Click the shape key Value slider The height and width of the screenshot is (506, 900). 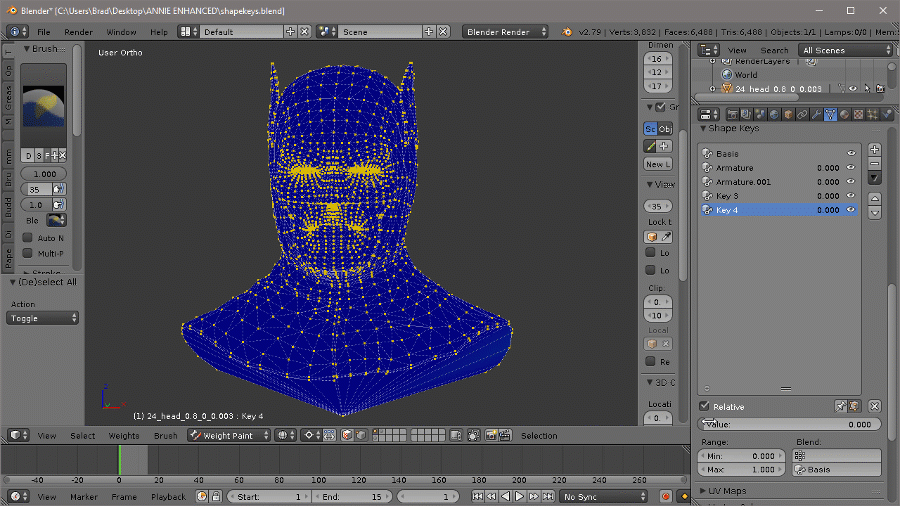[789, 424]
